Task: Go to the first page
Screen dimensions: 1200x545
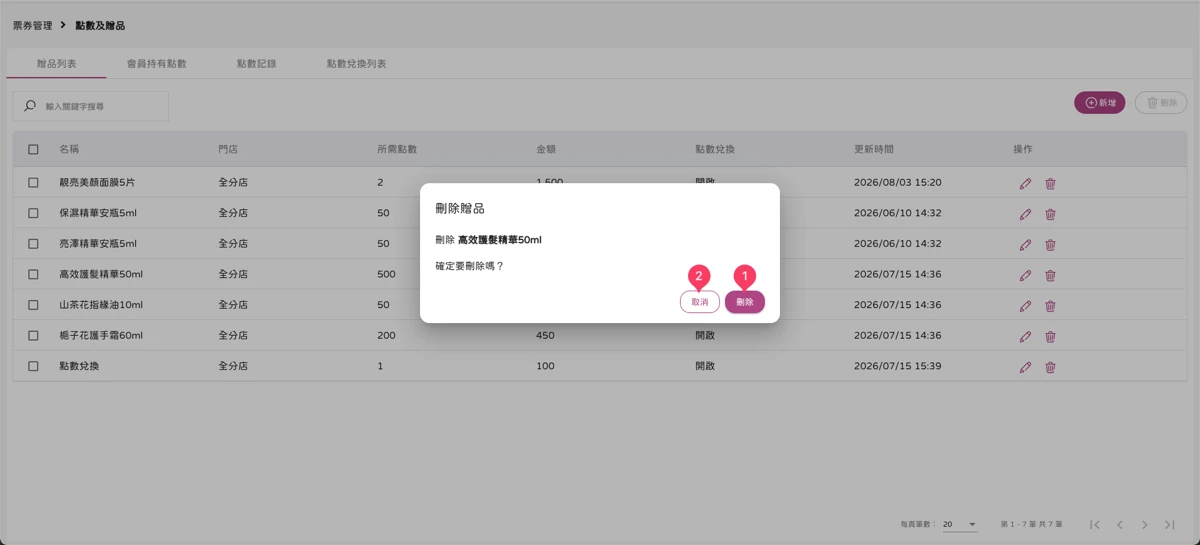Action: pyautogui.click(x=1095, y=525)
